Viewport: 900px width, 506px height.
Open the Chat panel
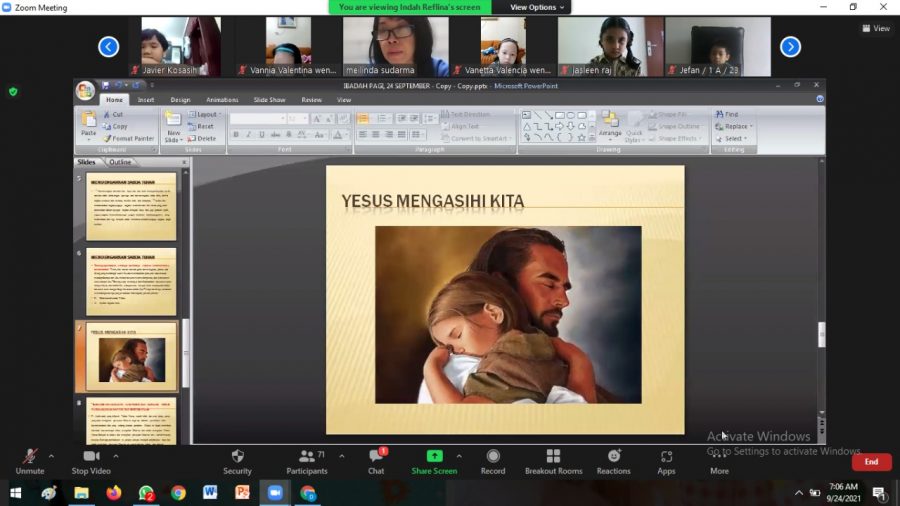coord(375,457)
